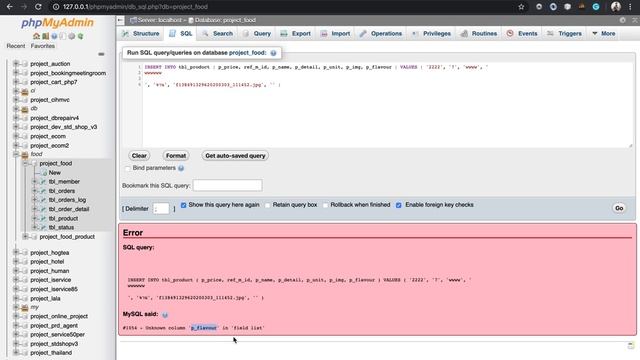Click tbl_product table icon in tree
Image resolution: width=640 pixels, height=360 pixels.
[x=42, y=218]
